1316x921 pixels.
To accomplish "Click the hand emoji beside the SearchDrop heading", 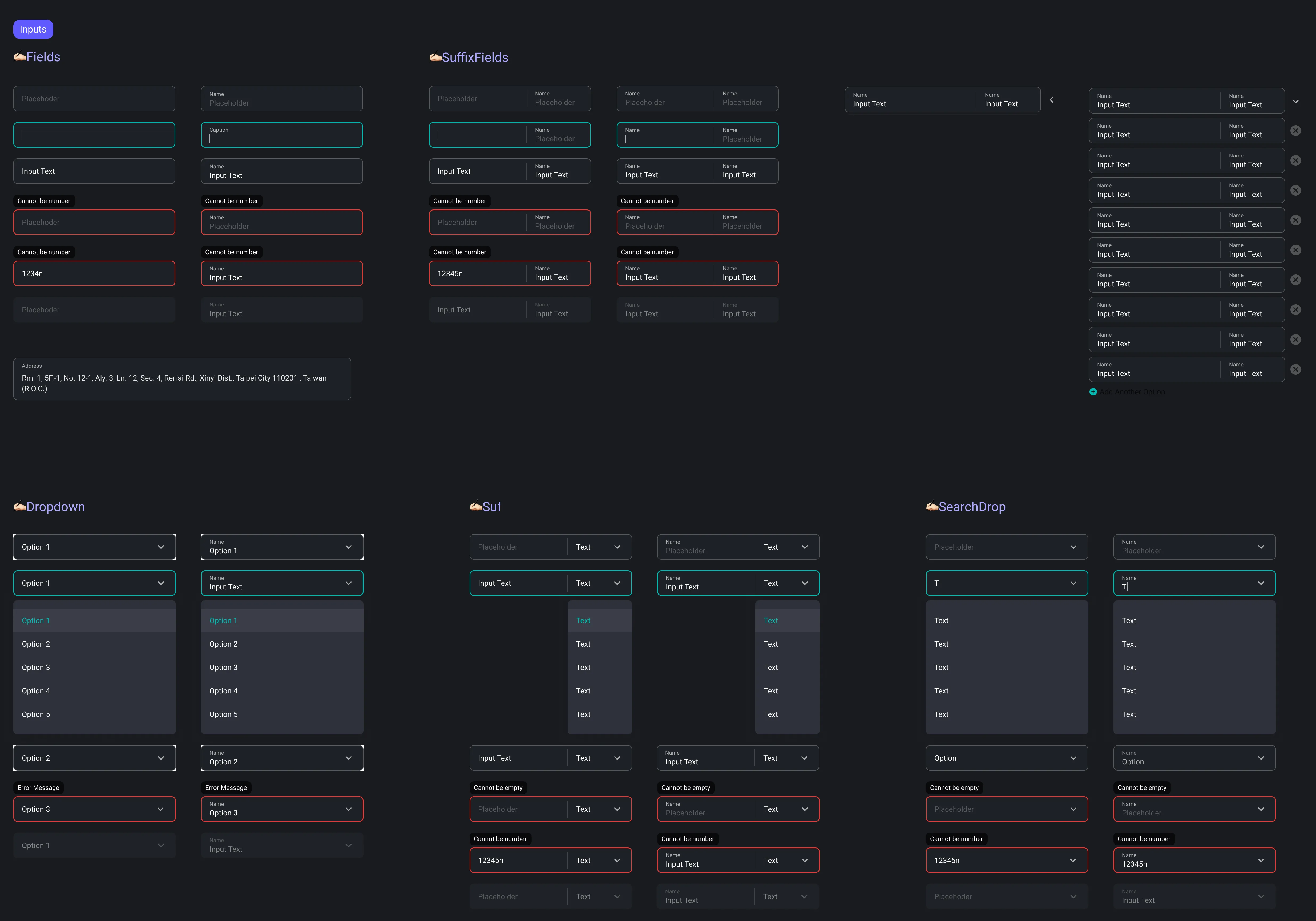I will 932,507.
